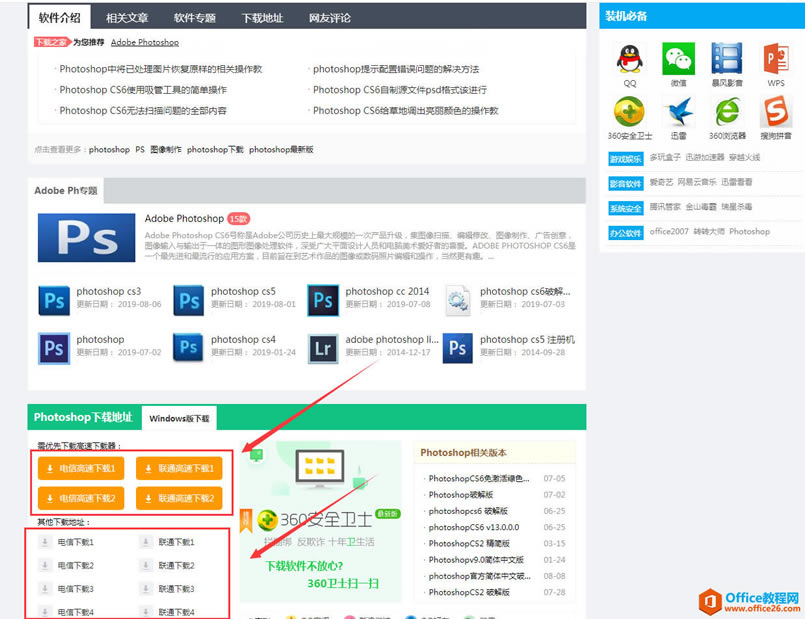This screenshot has width=805, height=619.
Task: Click the 15款 badge beside Adobe Photoshop
Action: pyautogui.click(x=238, y=219)
